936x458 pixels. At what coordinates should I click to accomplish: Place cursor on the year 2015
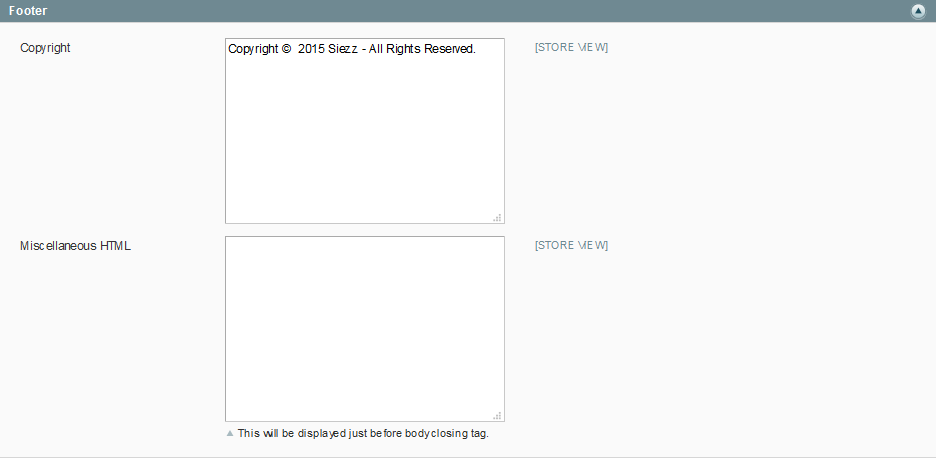tap(312, 49)
